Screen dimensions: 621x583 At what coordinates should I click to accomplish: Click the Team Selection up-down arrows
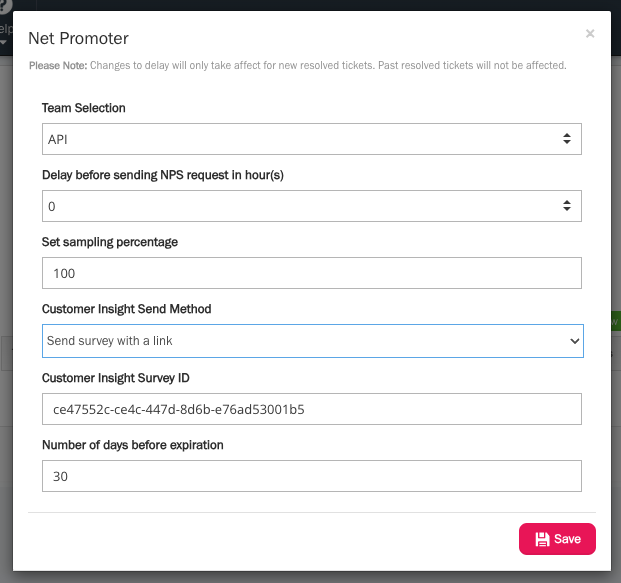coord(567,139)
